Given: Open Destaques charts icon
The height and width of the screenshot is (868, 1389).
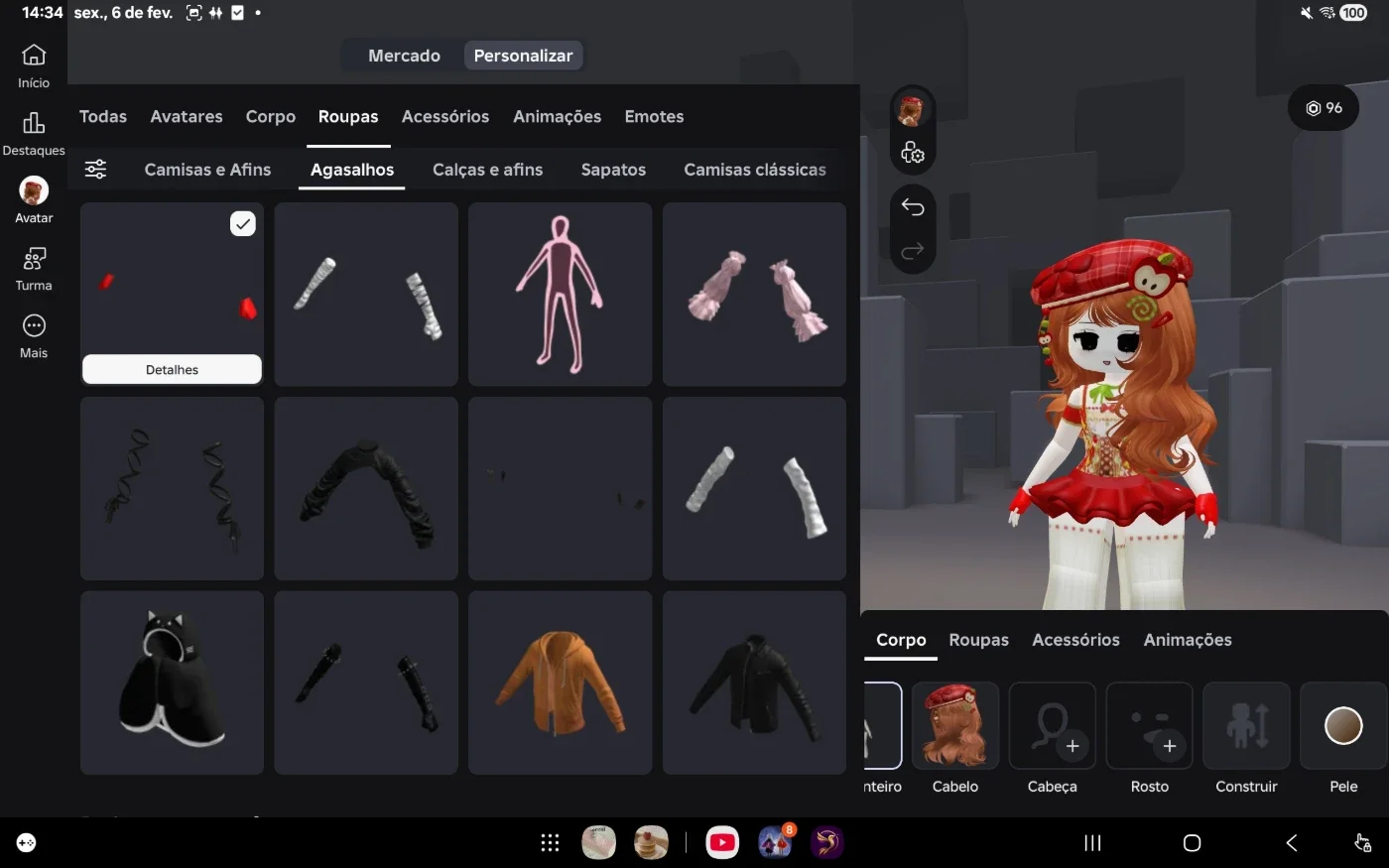Looking at the screenshot, I should [x=34, y=123].
